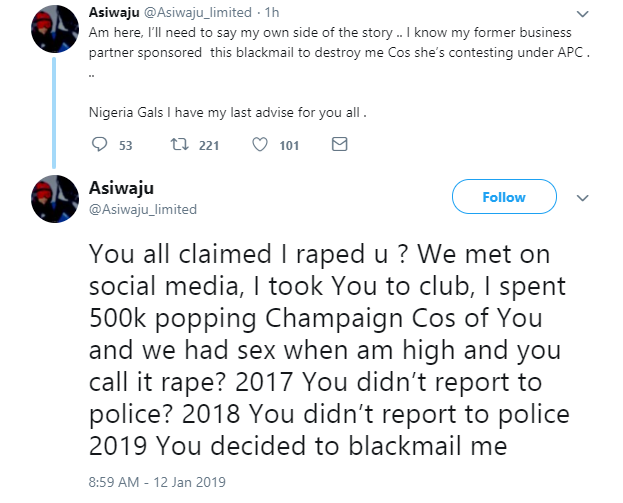Follow the Asiwaju account

coord(503,197)
